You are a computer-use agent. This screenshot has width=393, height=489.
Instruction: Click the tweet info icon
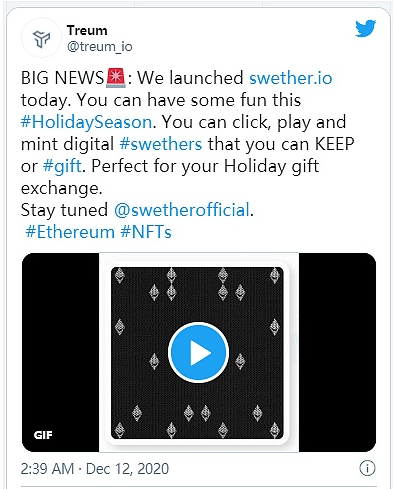pos(367,468)
